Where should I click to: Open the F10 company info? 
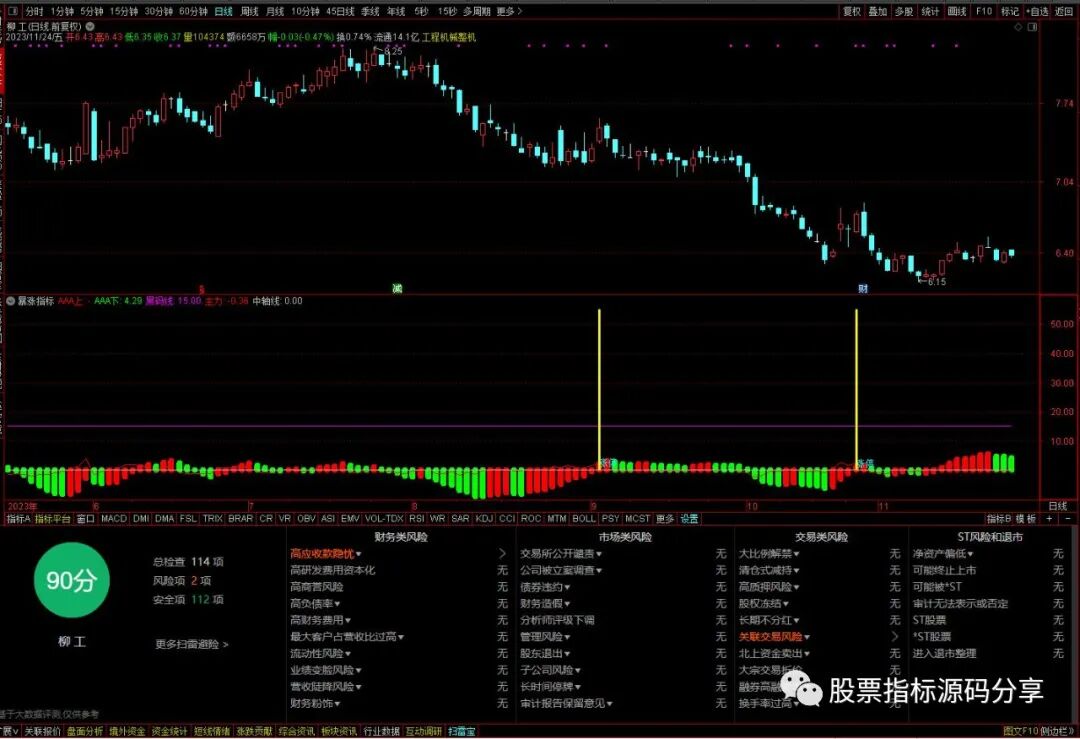coord(984,11)
